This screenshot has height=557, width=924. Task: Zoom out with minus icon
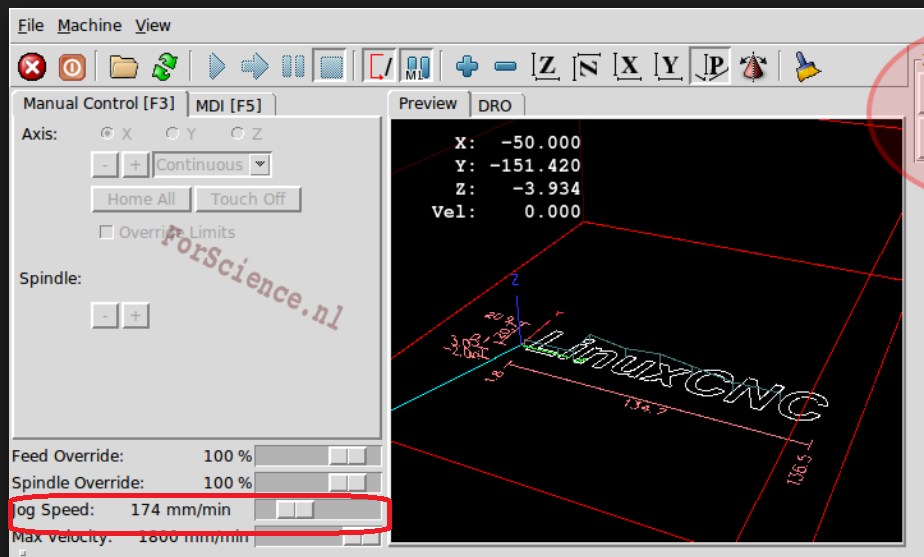505,66
